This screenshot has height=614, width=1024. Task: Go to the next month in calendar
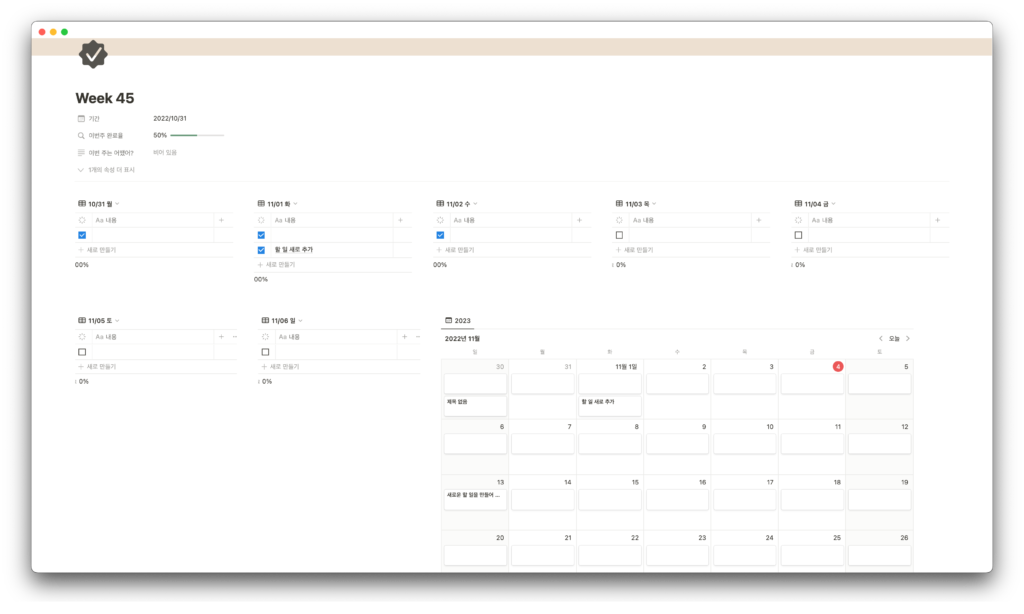908,339
